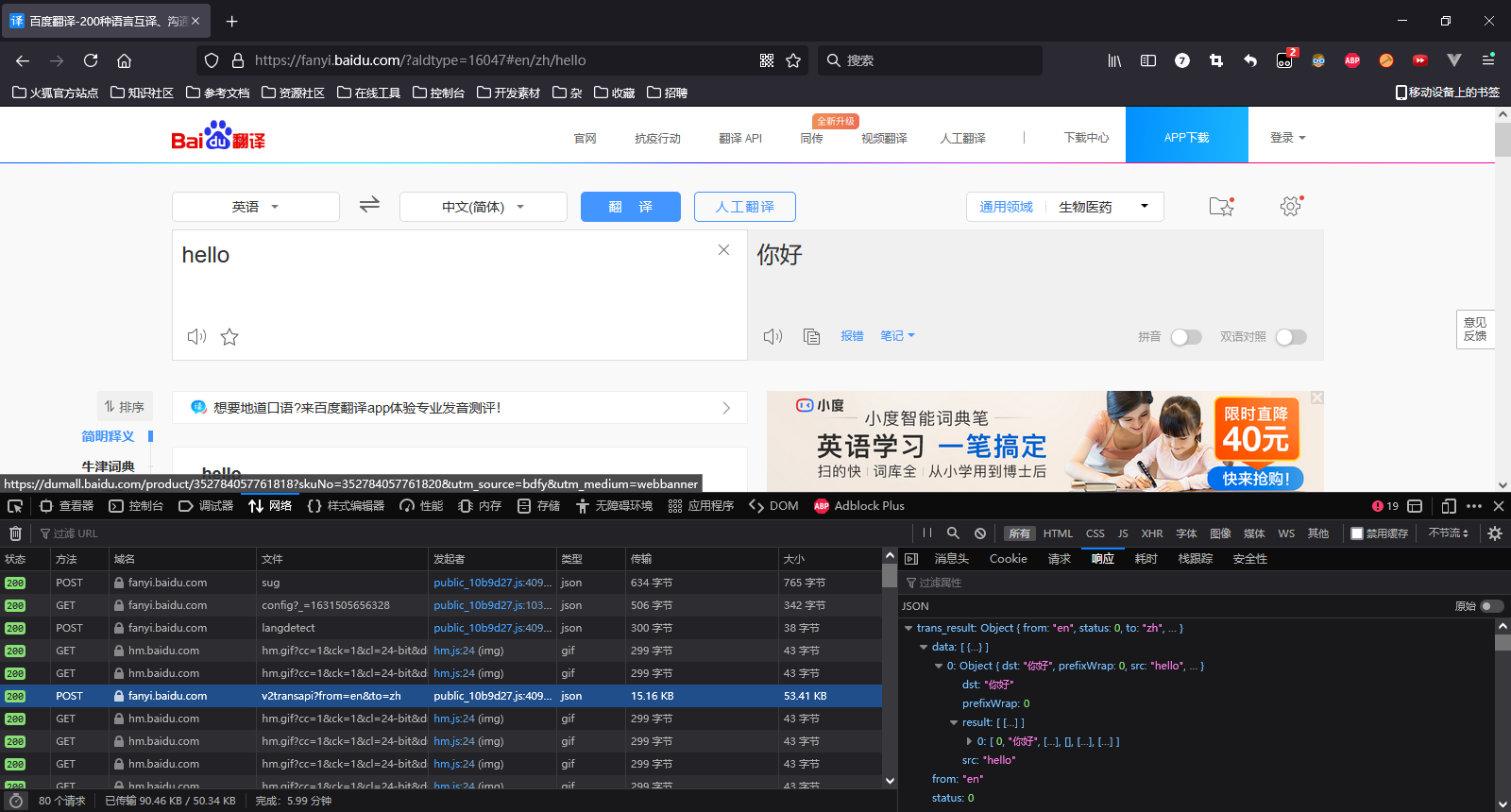Toggle raw 原始 JSON view
1511x812 pixels.
click(x=1492, y=606)
